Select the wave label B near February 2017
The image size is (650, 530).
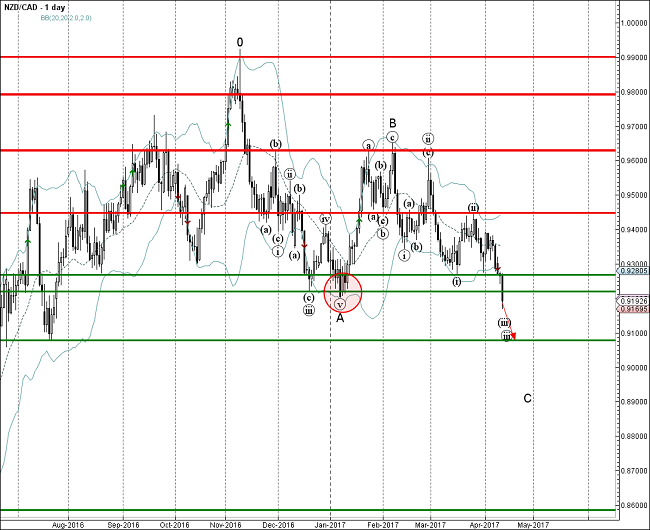pos(393,123)
